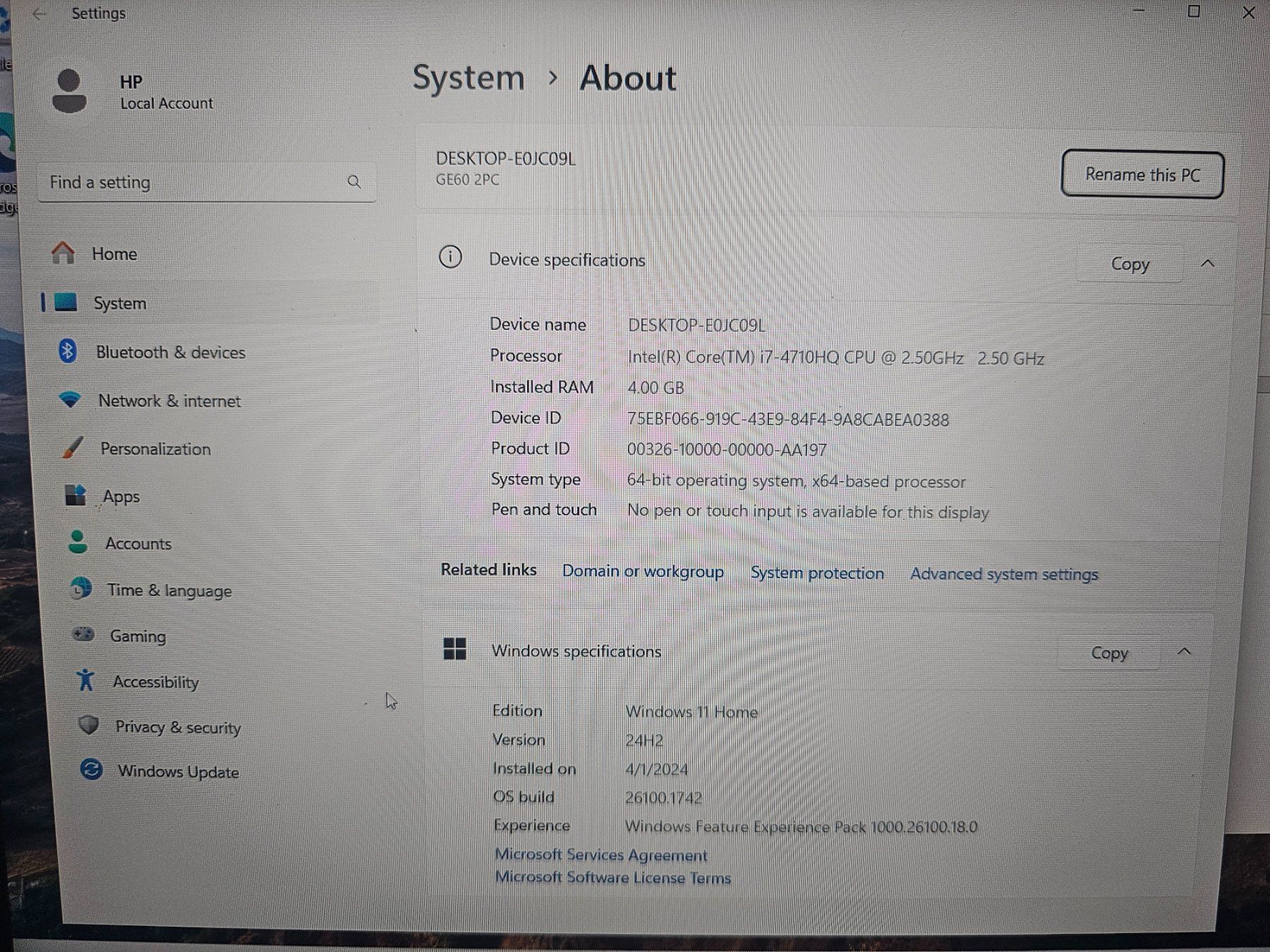
Task: Click the Network Wi-Fi icon
Action: pos(70,399)
